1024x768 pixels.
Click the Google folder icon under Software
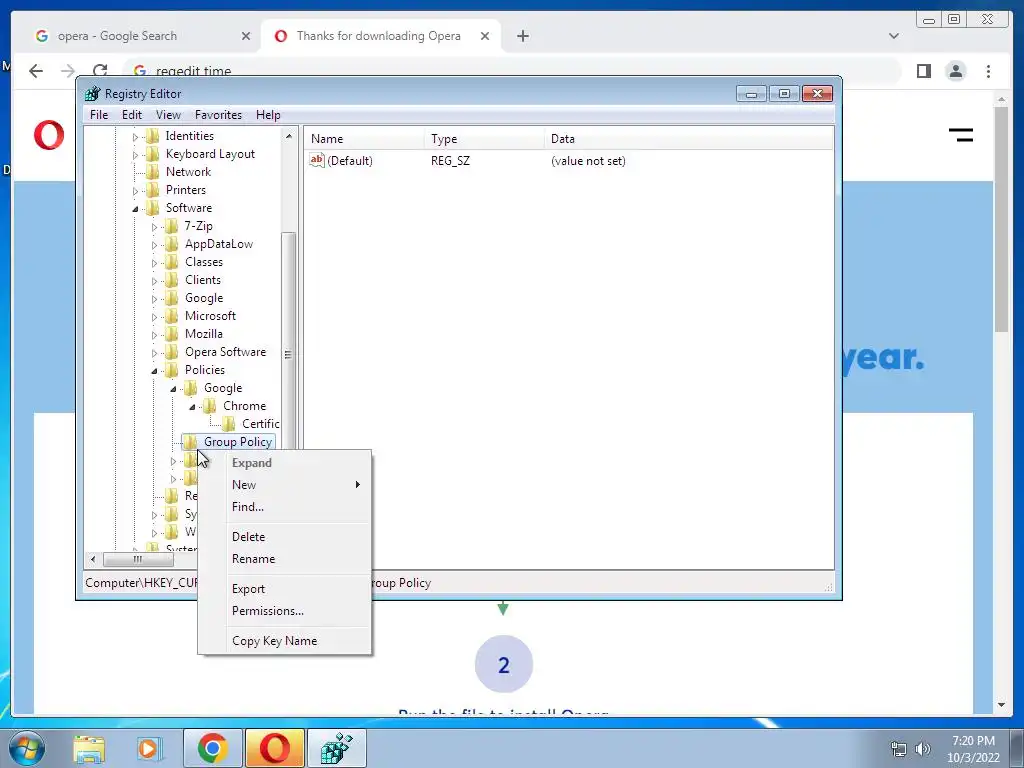172,298
